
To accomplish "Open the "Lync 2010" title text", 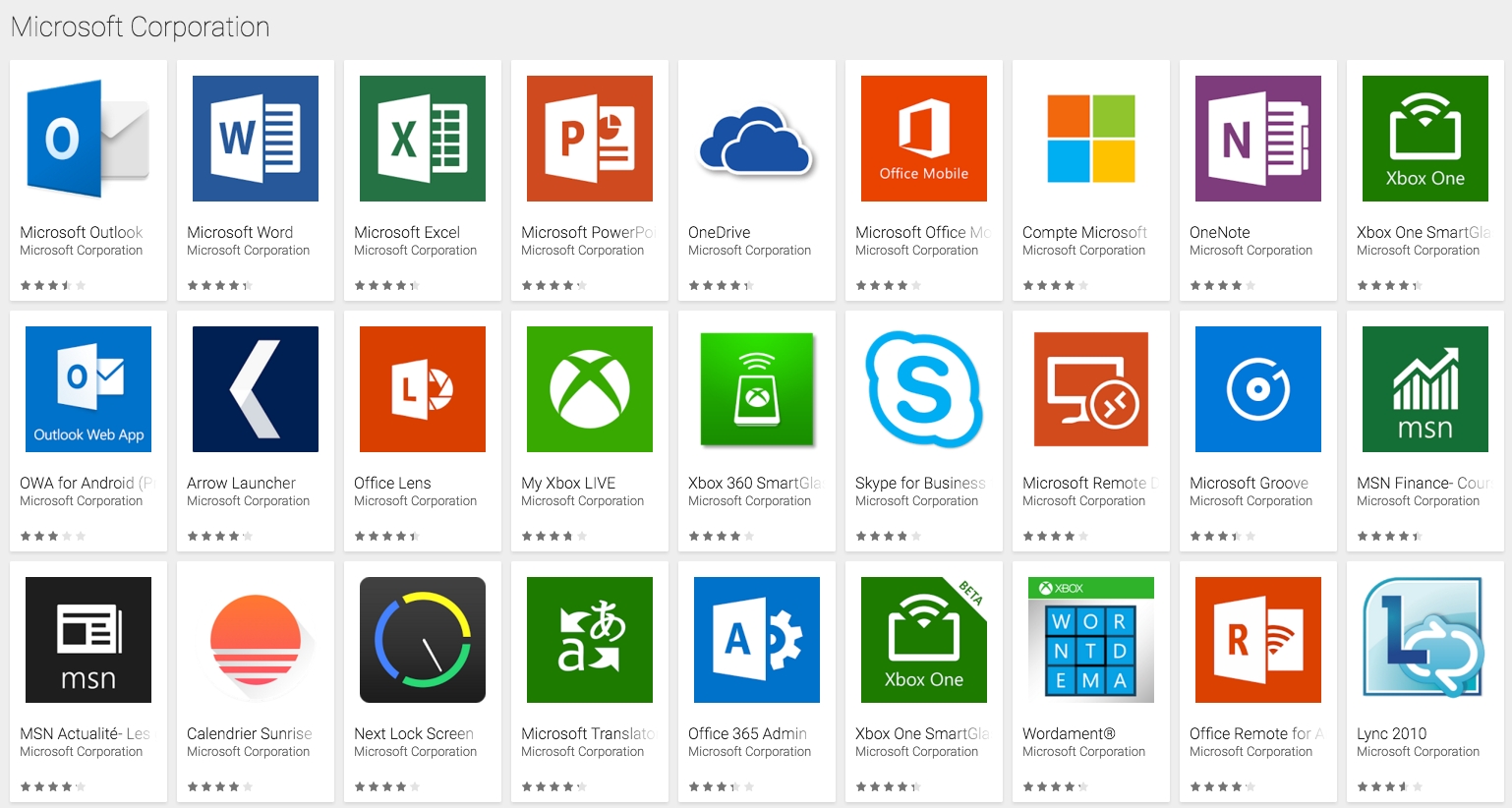I will click(1391, 733).
